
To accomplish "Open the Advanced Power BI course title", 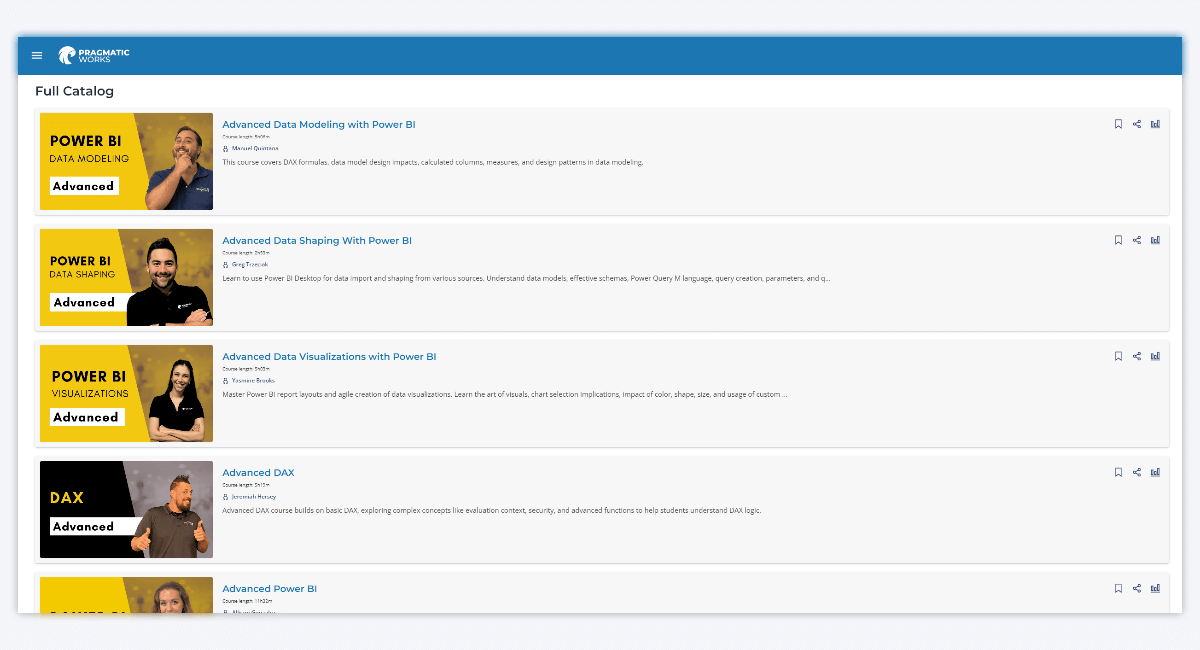I will tap(270, 589).
